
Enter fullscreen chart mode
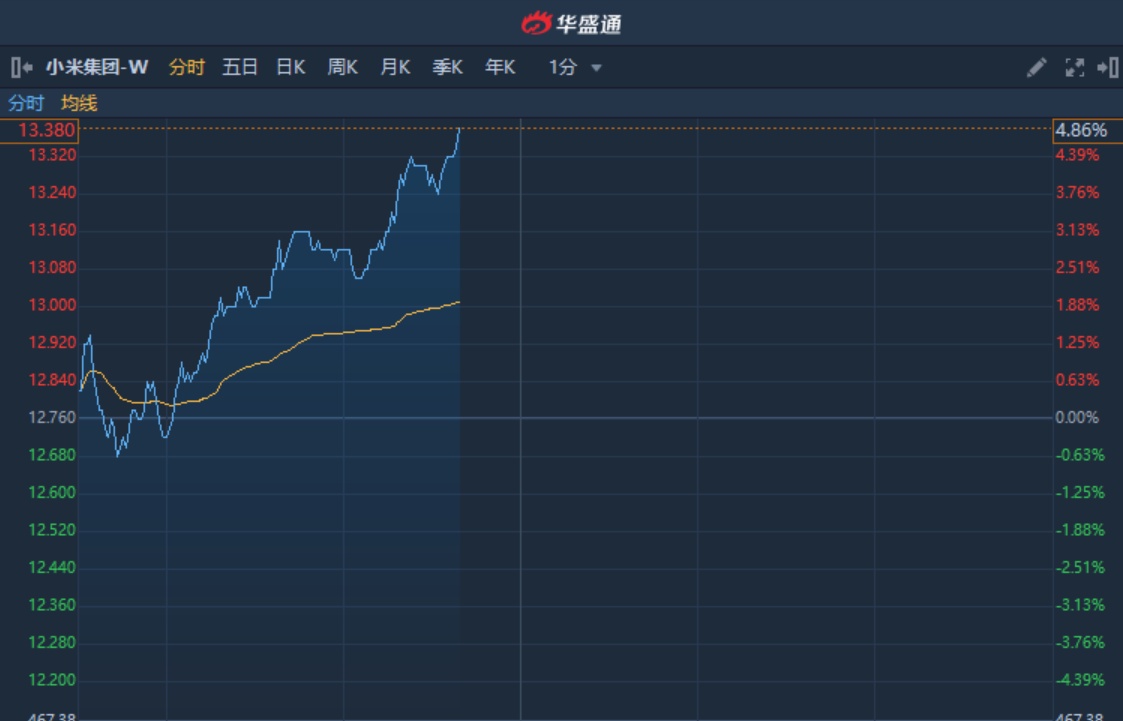click(x=1074, y=68)
